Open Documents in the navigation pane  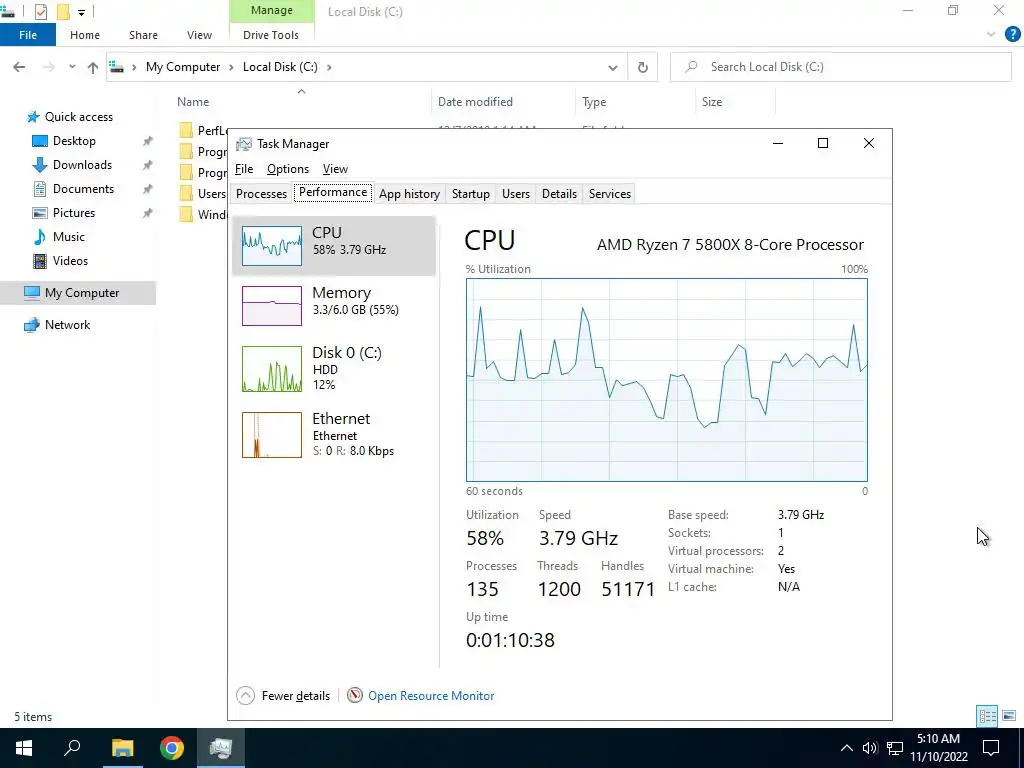click(x=83, y=189)
